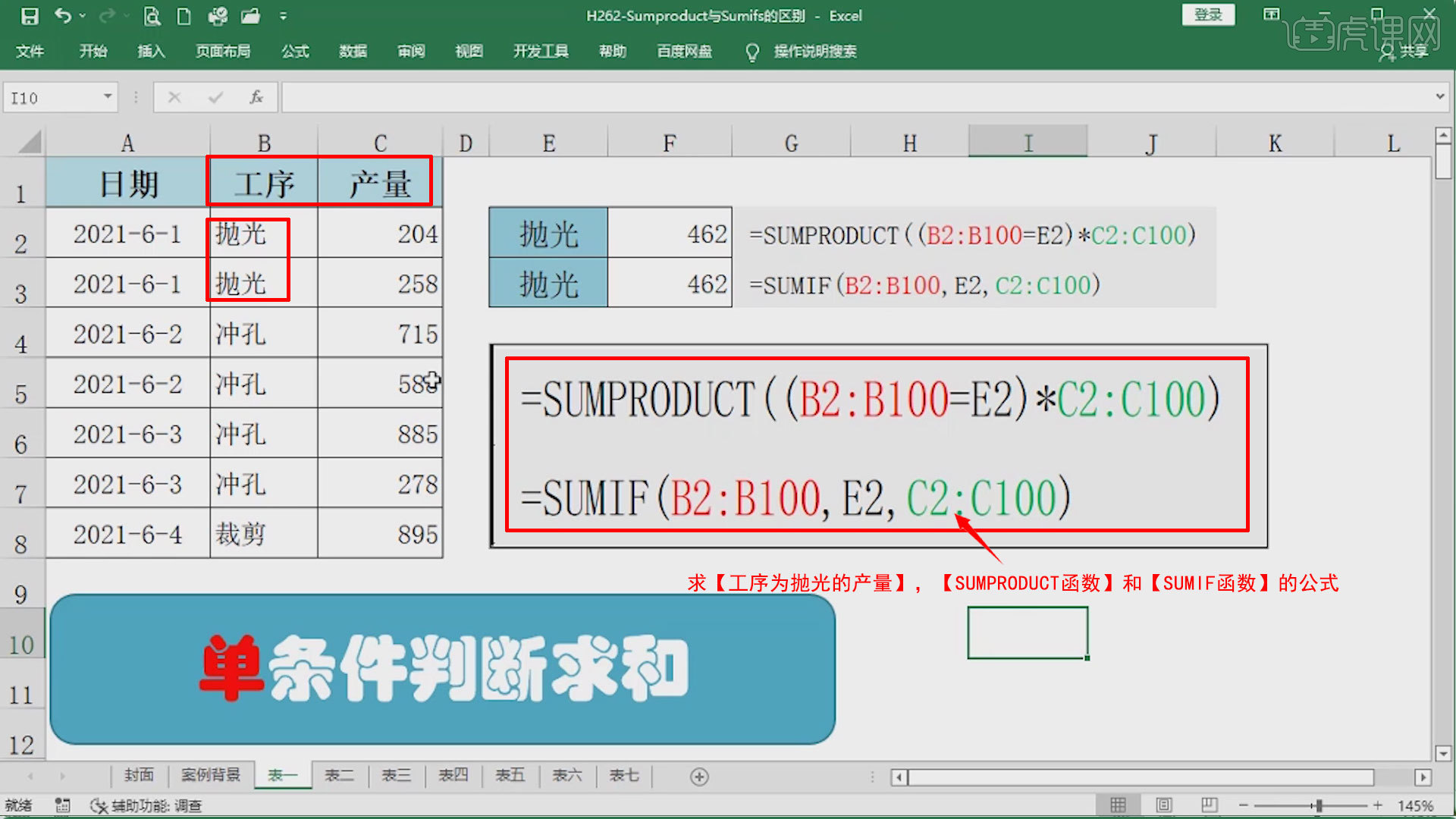Click the Open folder icon in toolbar
The image size is (1456, 819).
[249, 16]
